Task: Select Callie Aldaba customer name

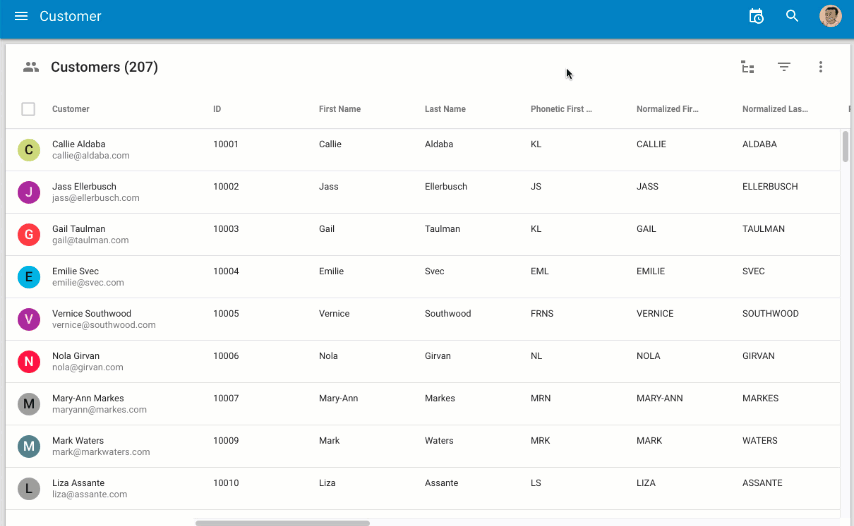Action: [79, 144]
